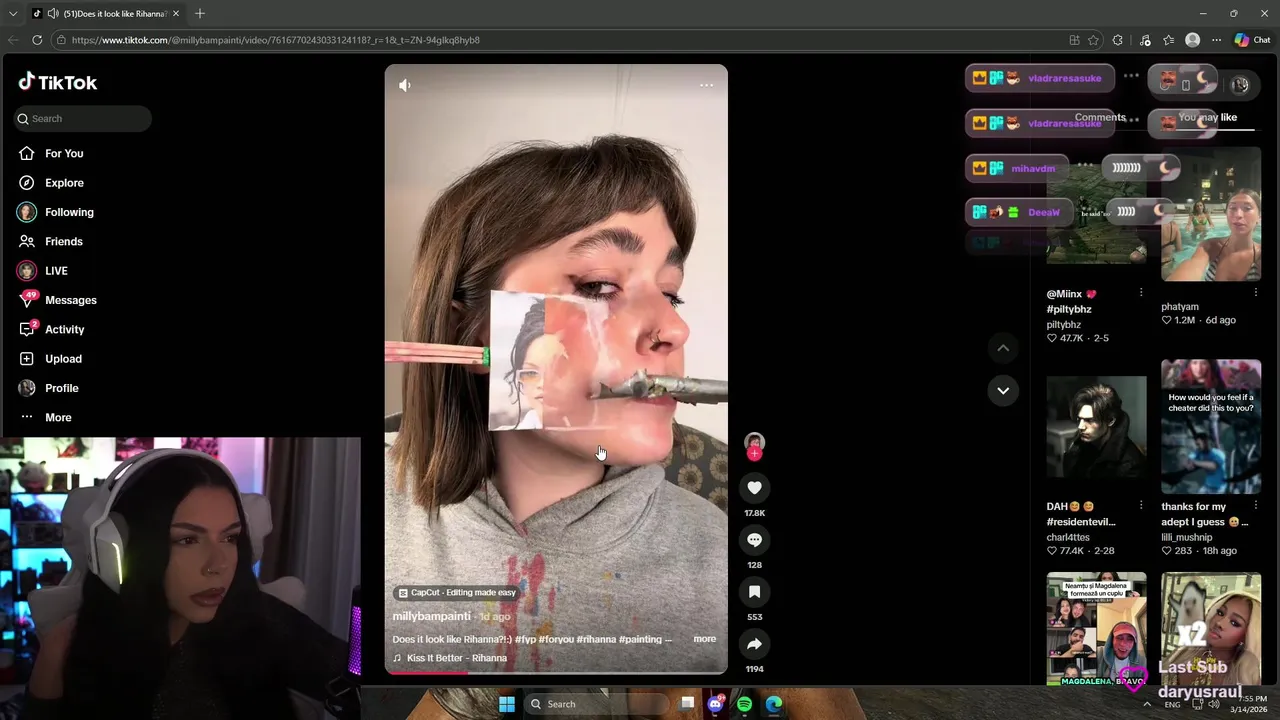This screenshot has width=1280, height=720.
Task: Open the video's three-dot options menu
Action: click(x=706, y=85)
